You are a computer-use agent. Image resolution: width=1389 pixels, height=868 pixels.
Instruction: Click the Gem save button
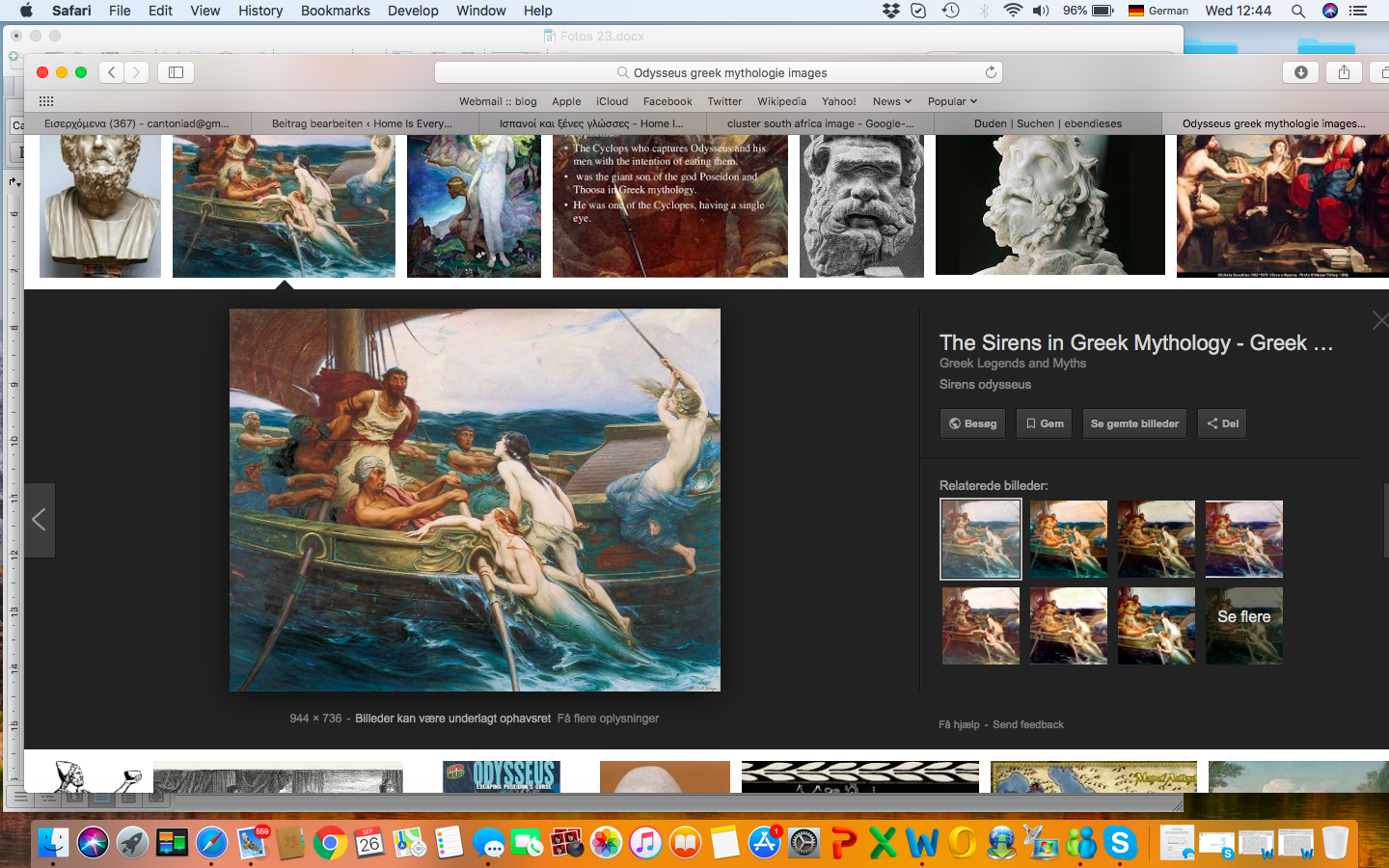[1044, 423]
